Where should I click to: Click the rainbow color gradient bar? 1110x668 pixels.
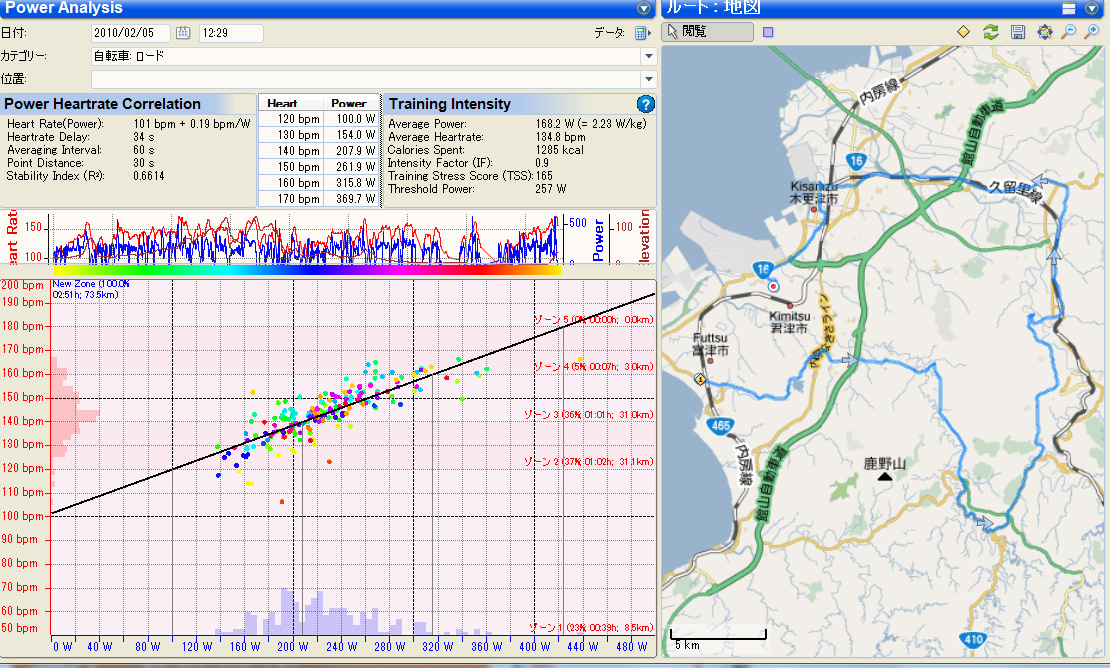pyautogui.click(x=306, y=269)
